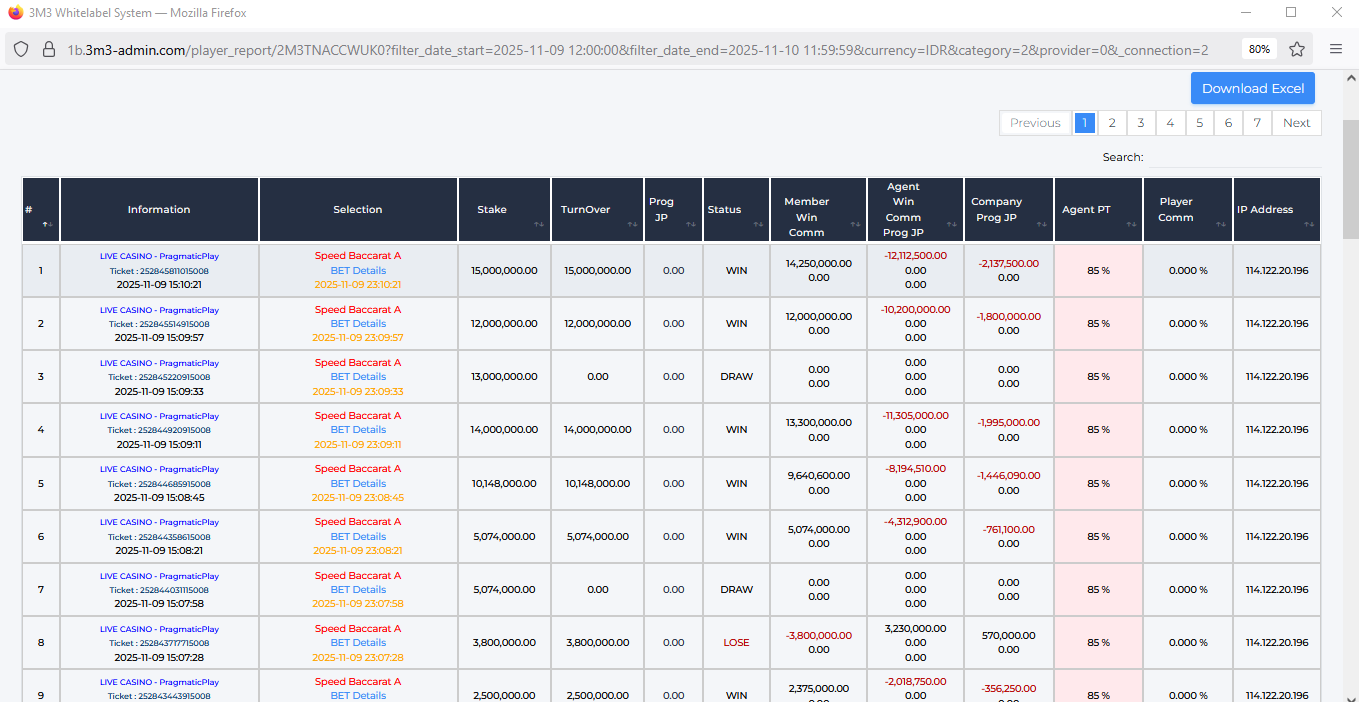Click agent win value -12,112,500.00

(915, 256)
